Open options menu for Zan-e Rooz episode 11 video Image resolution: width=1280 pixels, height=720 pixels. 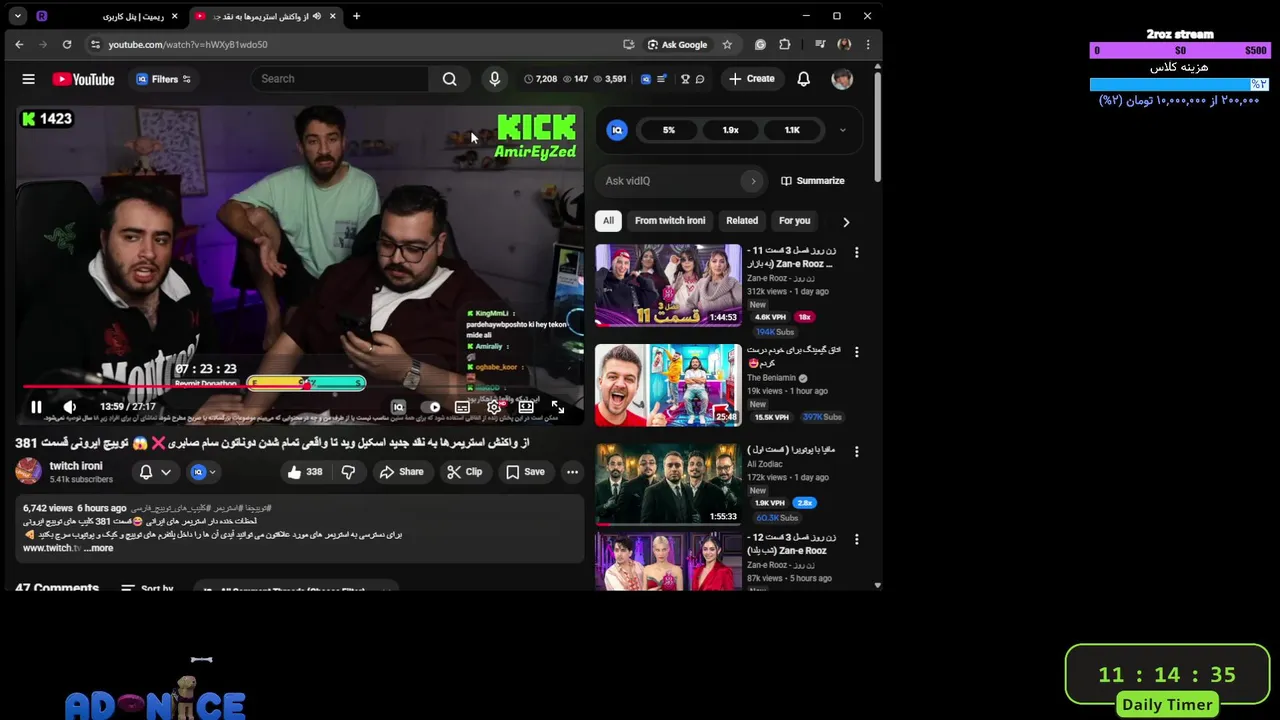click(856, 252)
